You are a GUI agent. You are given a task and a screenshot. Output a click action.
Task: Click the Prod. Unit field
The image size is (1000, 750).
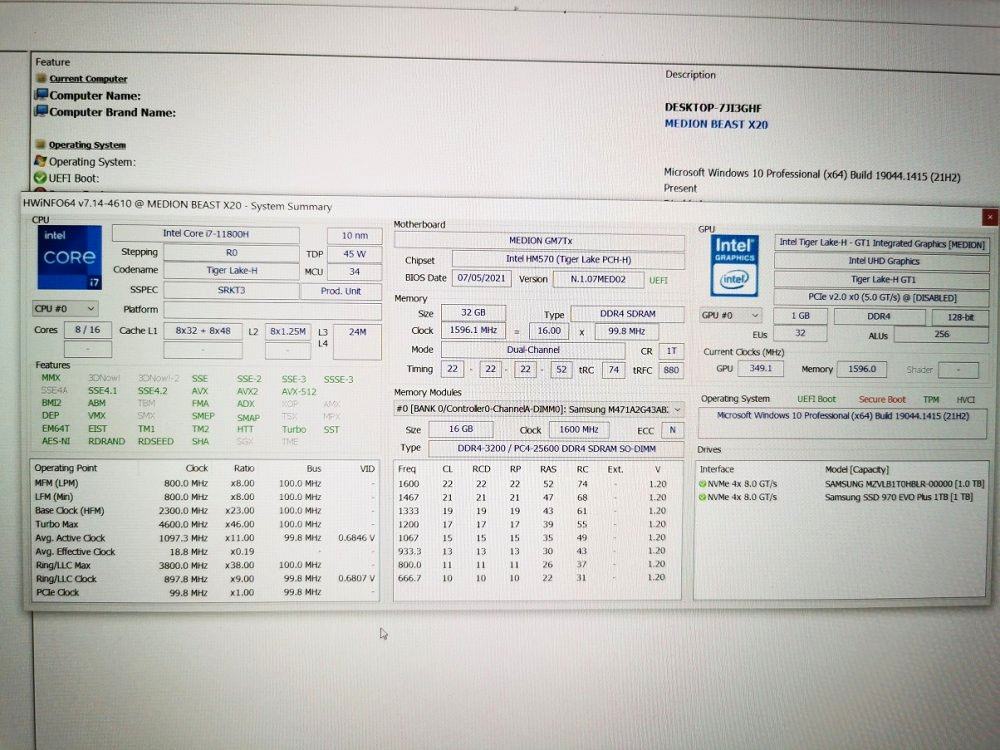click(x=341, y=291)
